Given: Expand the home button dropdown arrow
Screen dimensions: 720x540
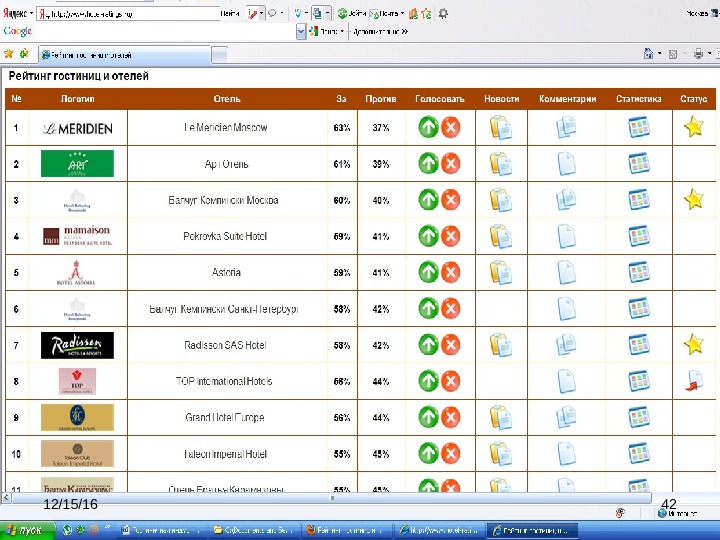Looking at the screenshot, I should tap(659, 54).
